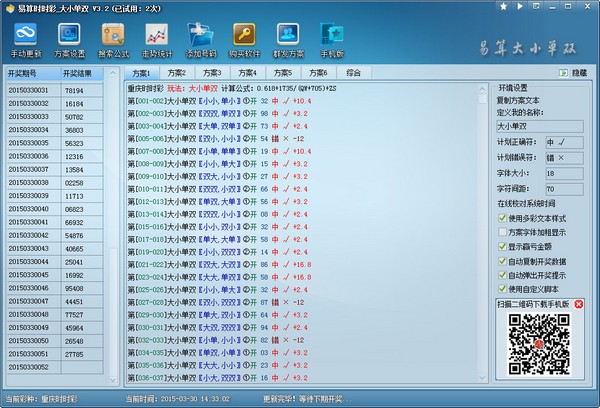Open the 手机版 icon
600x408 pixels.
point(332,34)
